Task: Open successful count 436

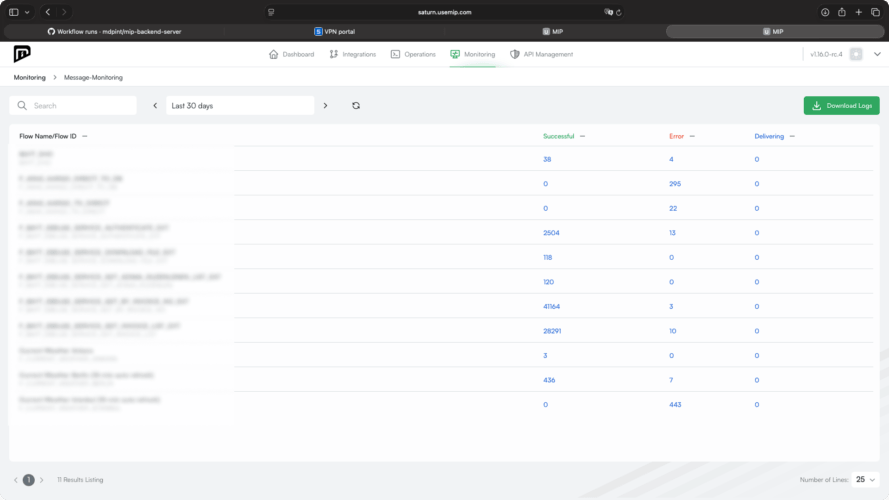Action: coord(549,380)
